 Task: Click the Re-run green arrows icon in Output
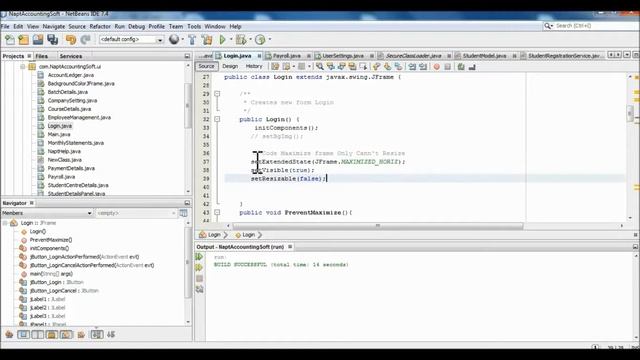click(199, 257)
